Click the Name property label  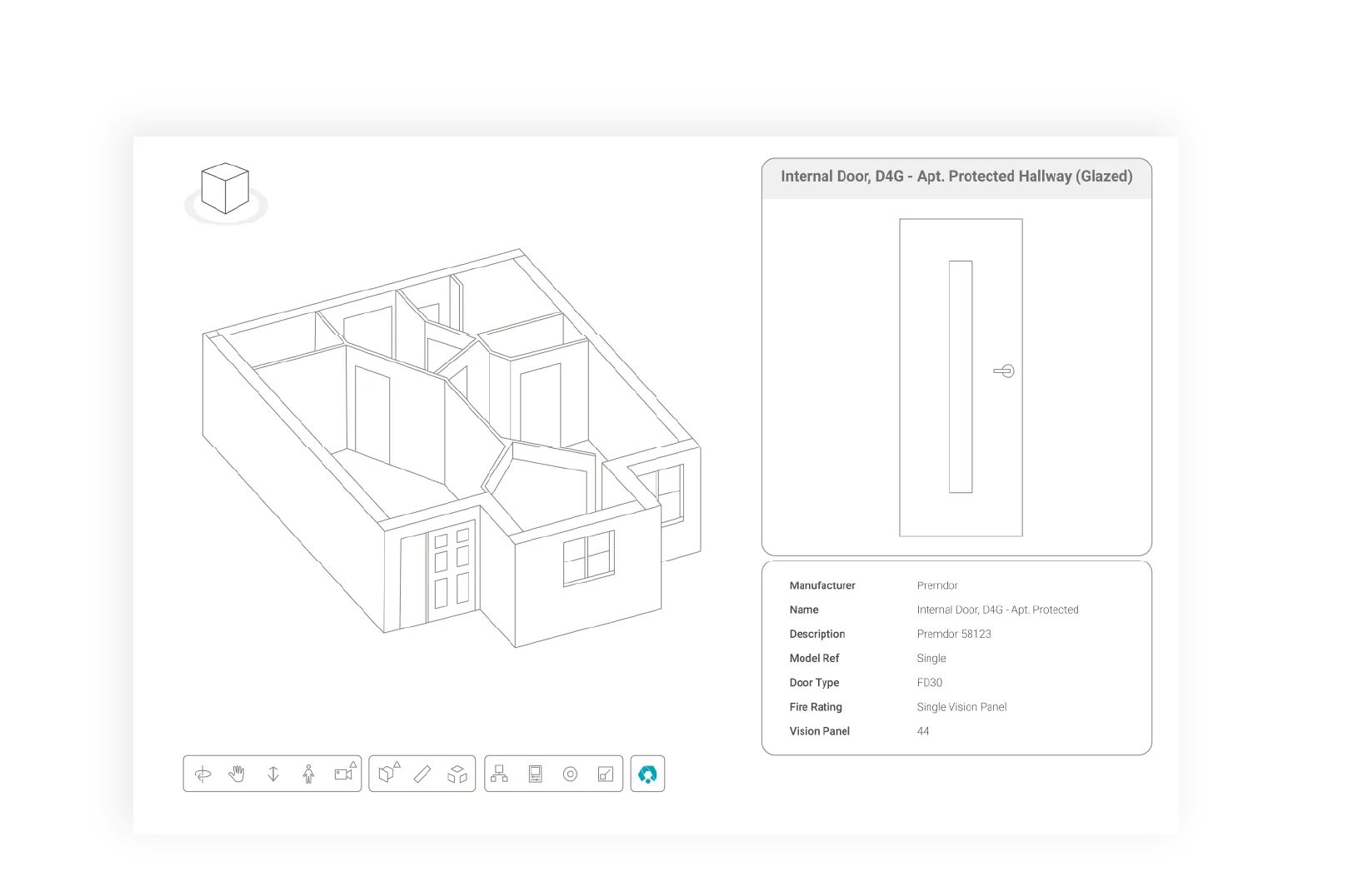[804, 610]
